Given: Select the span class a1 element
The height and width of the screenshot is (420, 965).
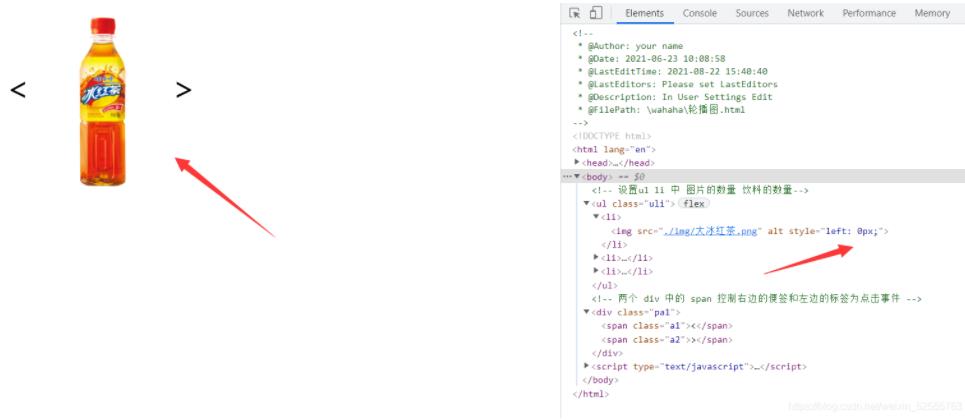Looking at the screenshot, I should [666, 326].
